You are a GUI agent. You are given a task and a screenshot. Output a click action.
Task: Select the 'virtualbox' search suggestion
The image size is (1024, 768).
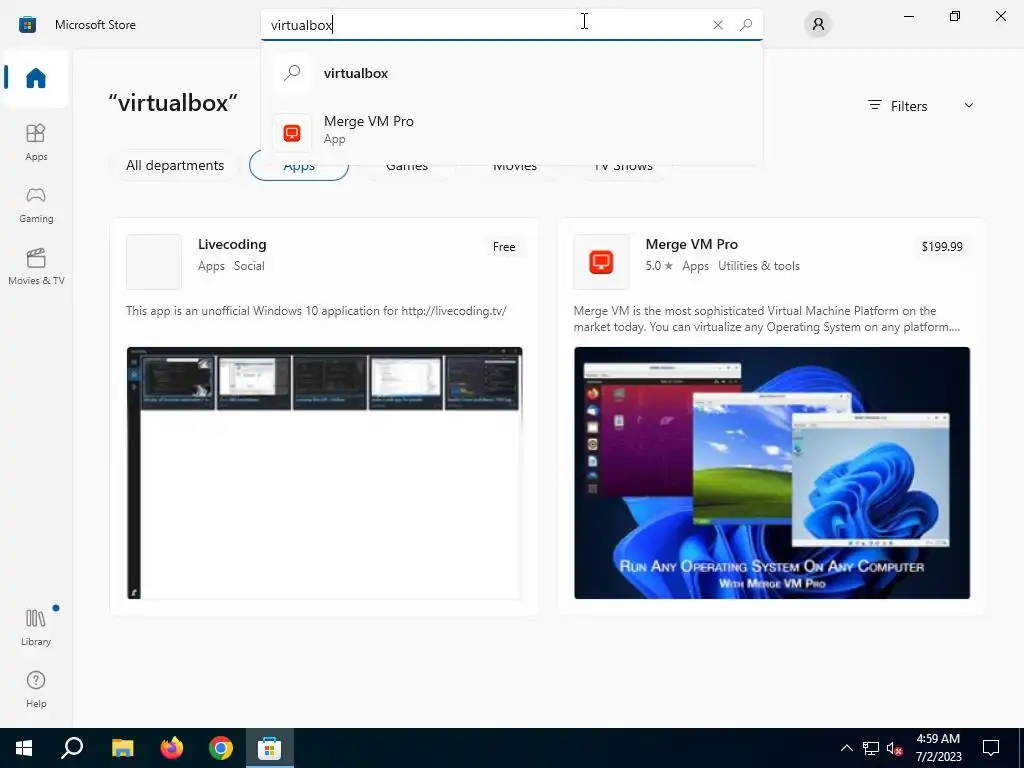coord(511,73)
